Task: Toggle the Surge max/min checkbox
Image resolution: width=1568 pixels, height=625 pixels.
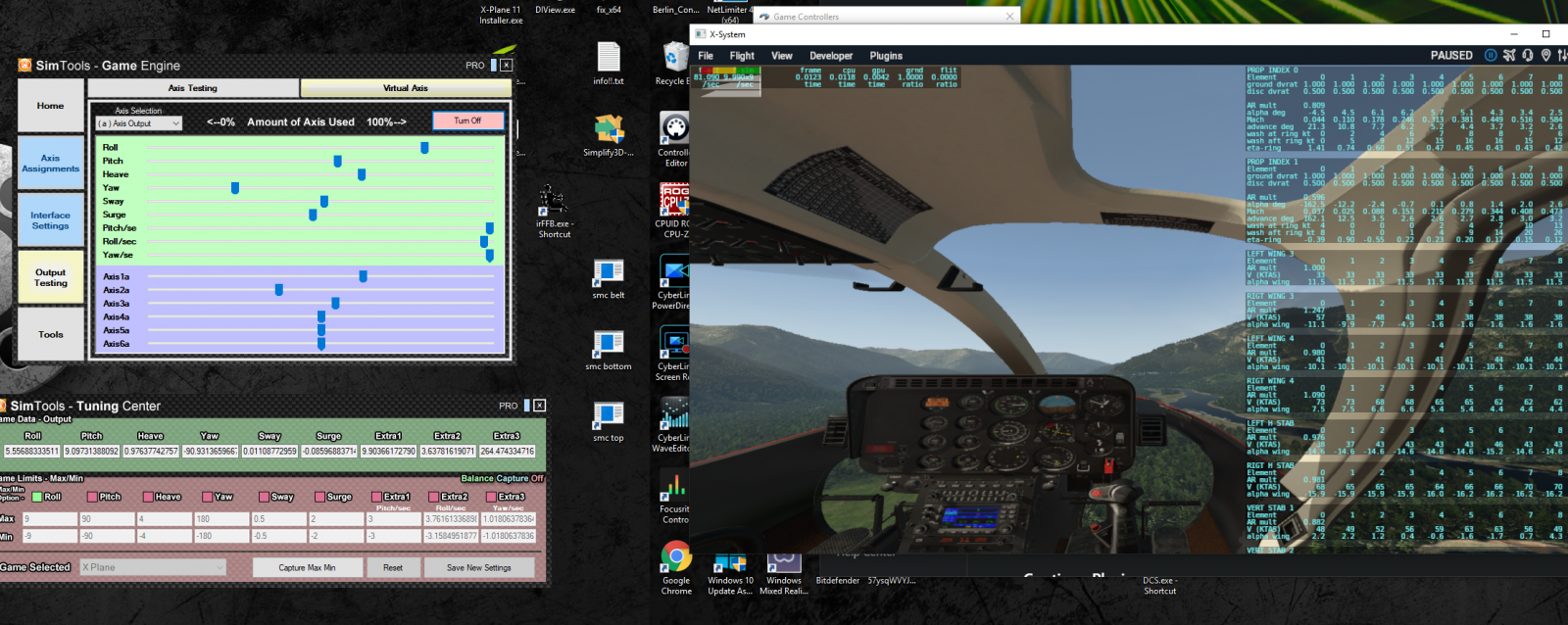Action: tap(319, 497)
